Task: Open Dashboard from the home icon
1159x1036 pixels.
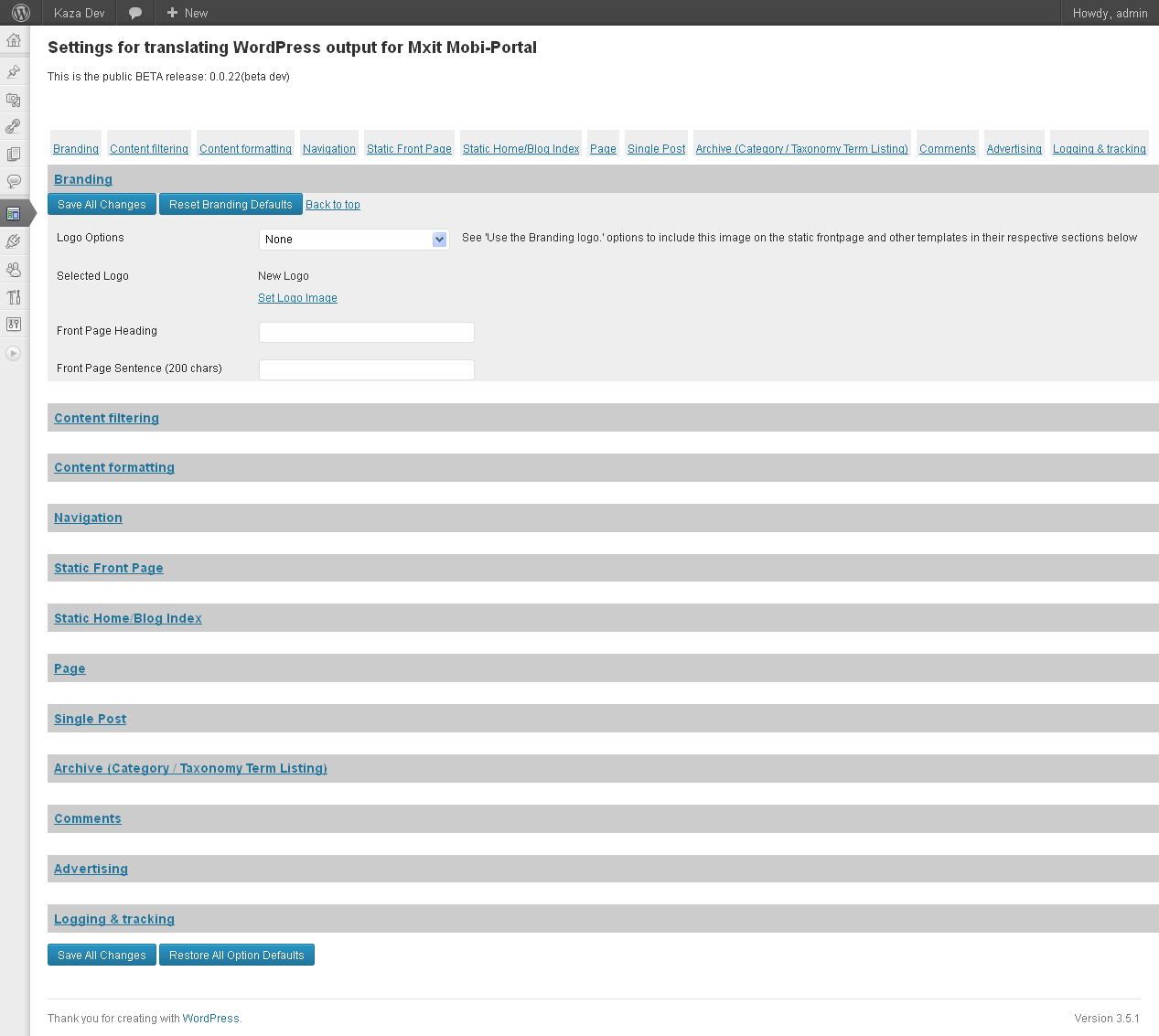Action: [14, 40]
